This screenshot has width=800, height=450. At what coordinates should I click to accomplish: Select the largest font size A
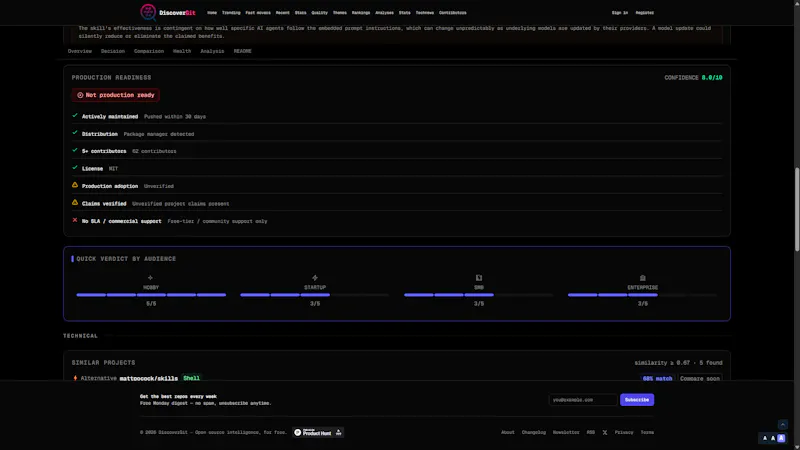pyautogui.click(x=781, y=438)
